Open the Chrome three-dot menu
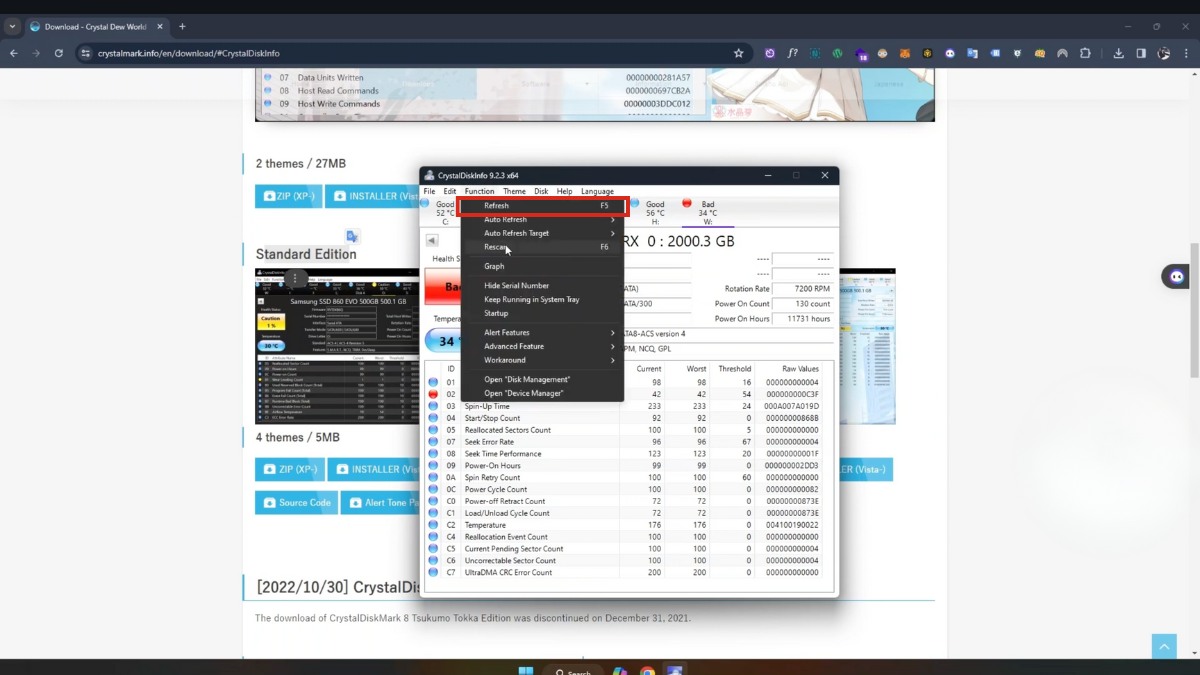 pos(1186,53)
